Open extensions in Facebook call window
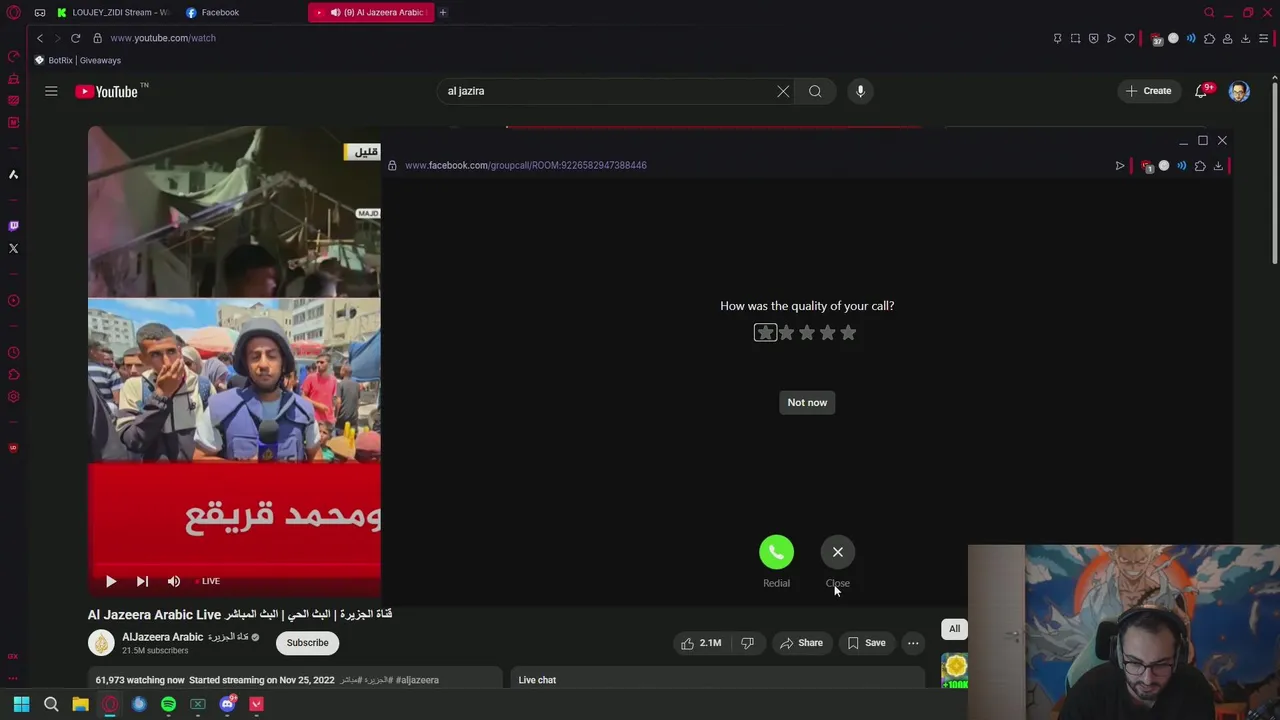This screenshot has width=1280, height=720. pyautogui.click(x=1200, y=166)
